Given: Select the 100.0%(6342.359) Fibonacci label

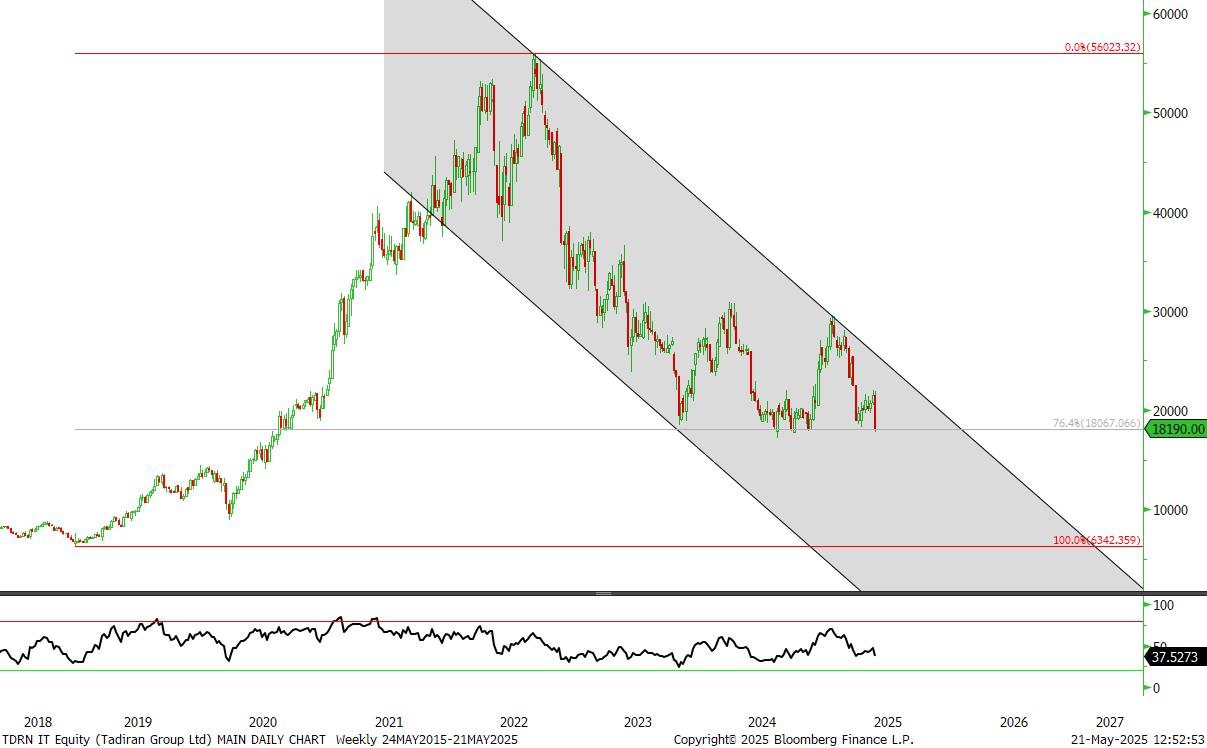Looking at the screenshot, I should (1096, 540).
